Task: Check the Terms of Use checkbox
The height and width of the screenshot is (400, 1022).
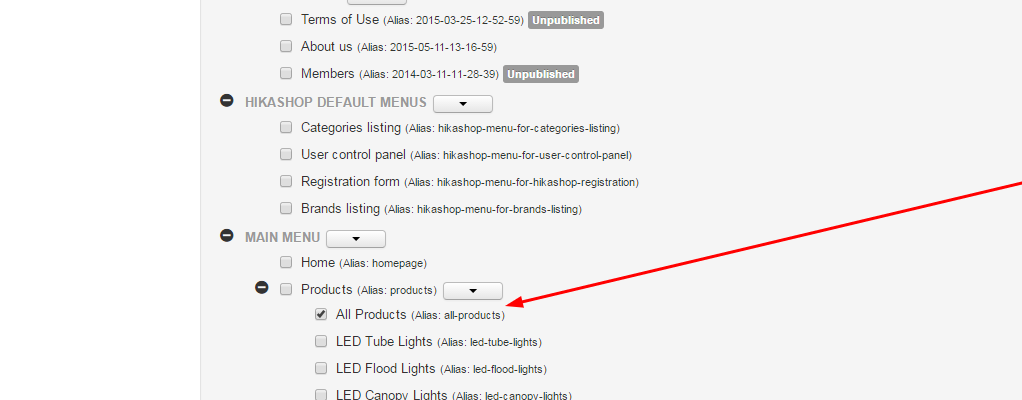Action: click(x=286, y=19)
